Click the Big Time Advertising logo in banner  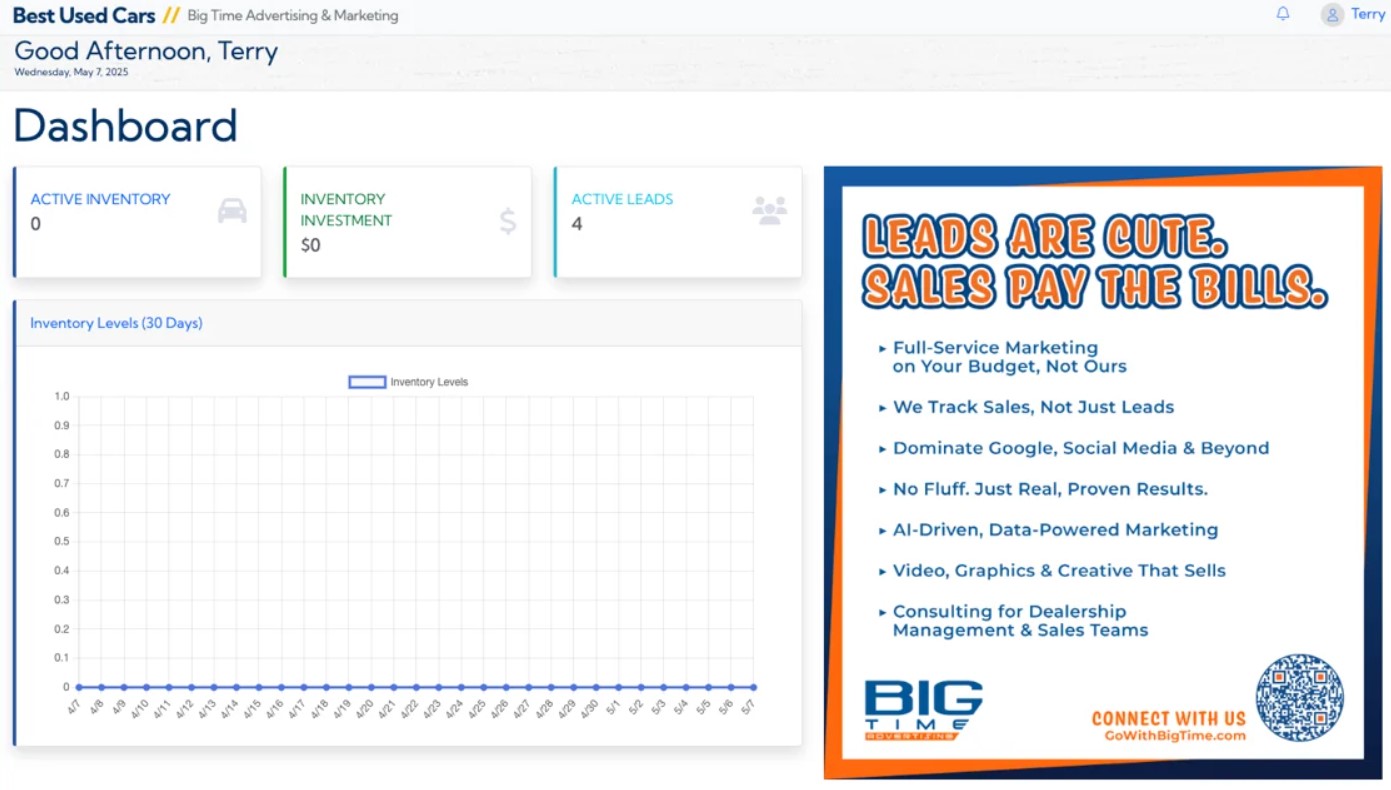pos(923,710)
